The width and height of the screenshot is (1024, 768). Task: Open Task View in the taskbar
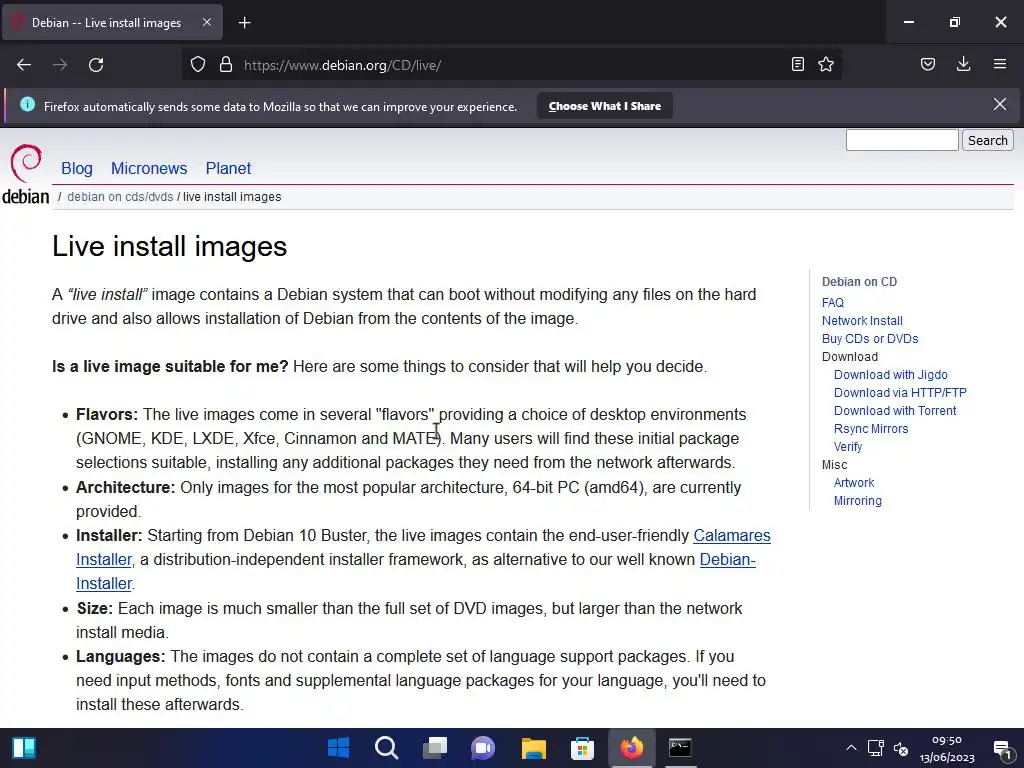pyautogui.click(x=435, y=748)
